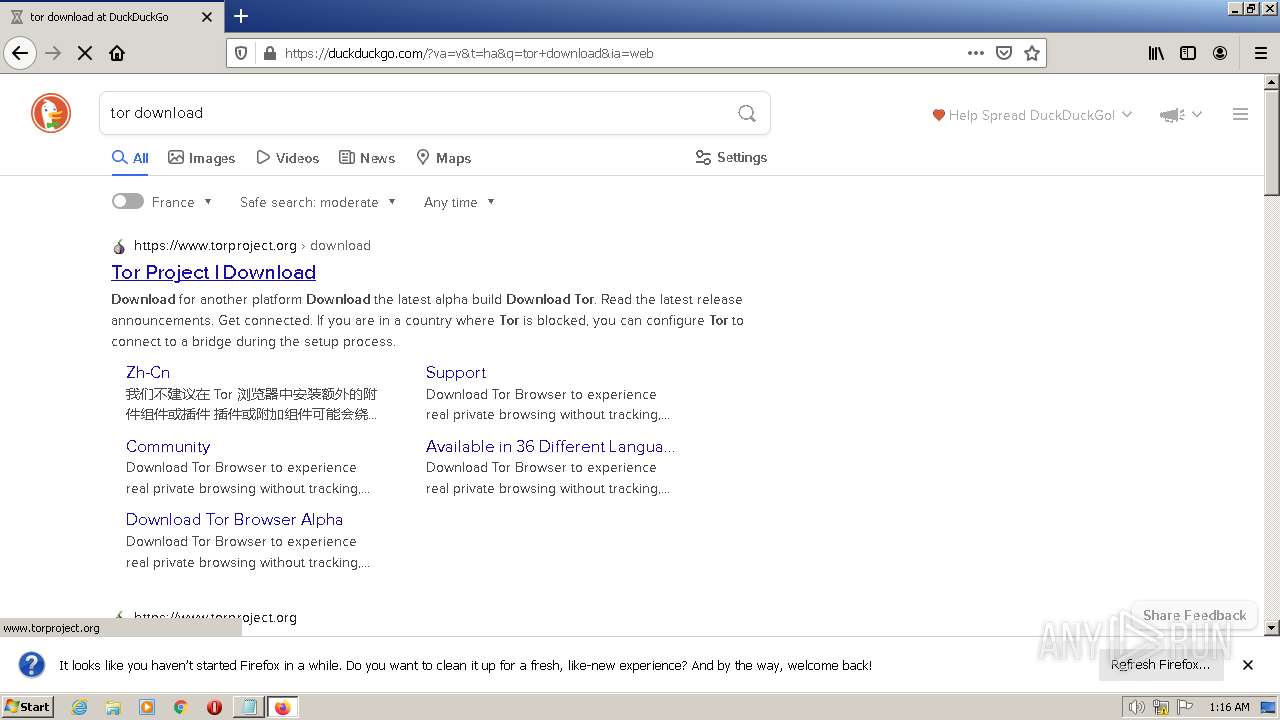Stop loading the page

(85, 53)
